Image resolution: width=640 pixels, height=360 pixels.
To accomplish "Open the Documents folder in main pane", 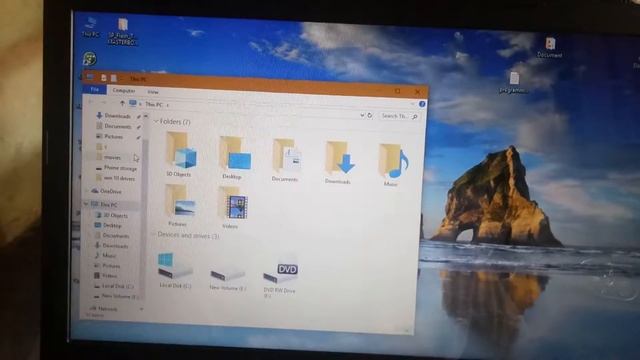I will (286, 160).
